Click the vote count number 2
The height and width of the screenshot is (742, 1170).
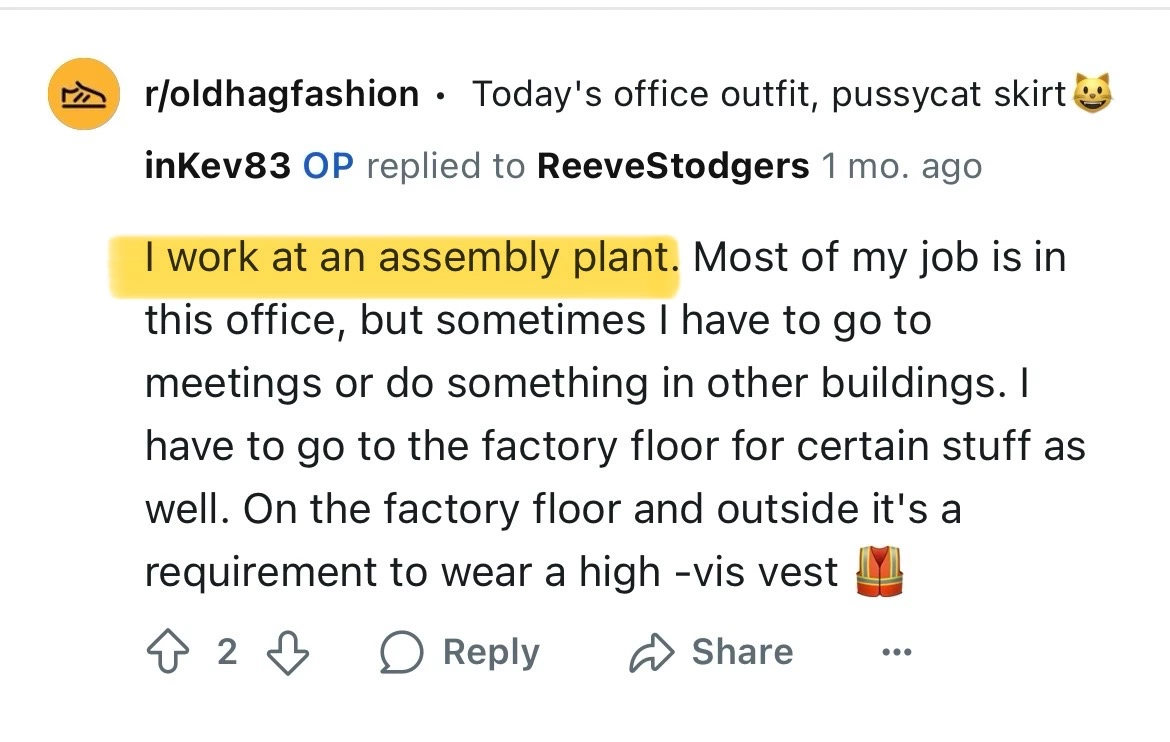[x=228, y=652]
